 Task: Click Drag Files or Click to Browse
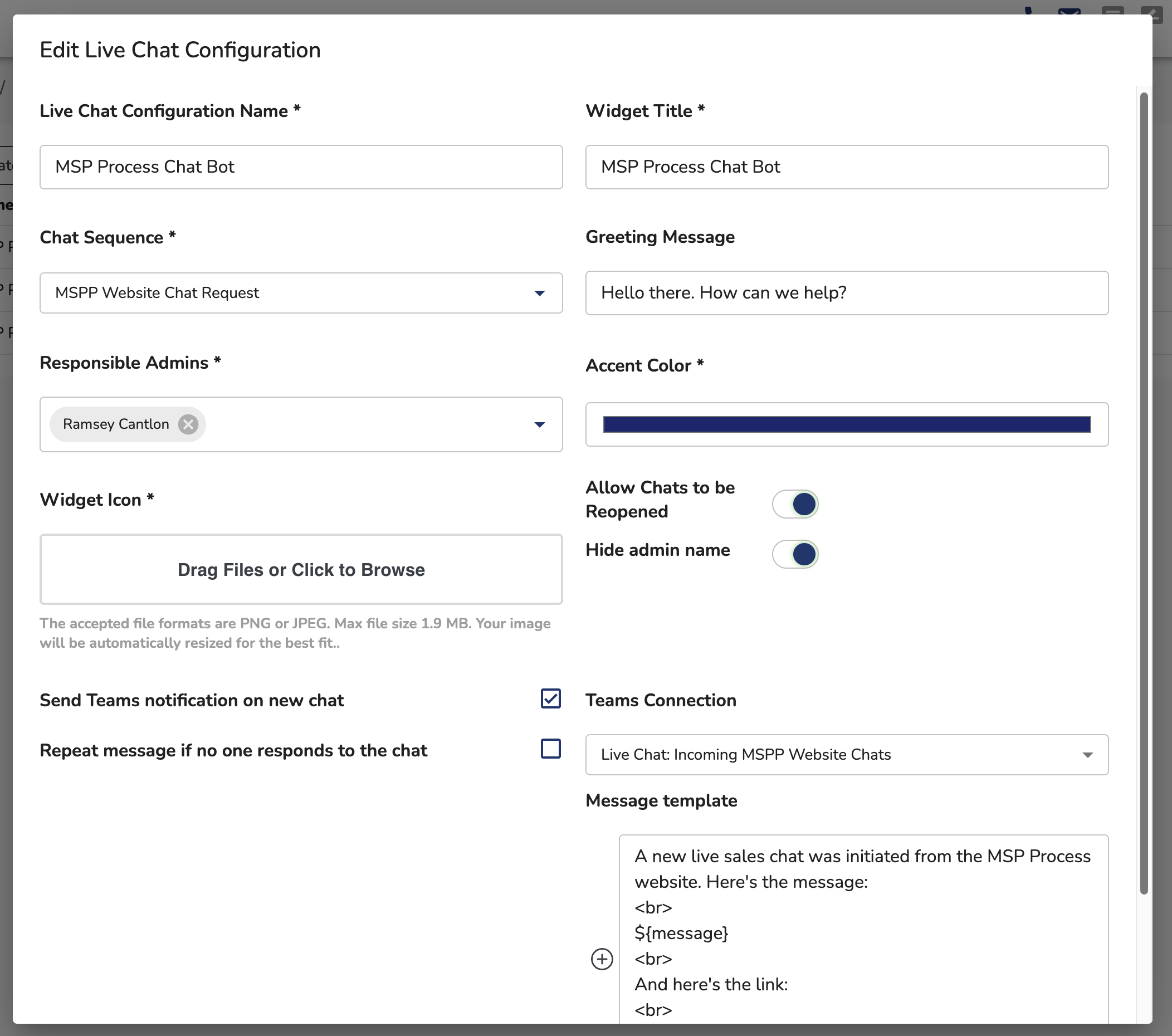(x=300, y=569)
